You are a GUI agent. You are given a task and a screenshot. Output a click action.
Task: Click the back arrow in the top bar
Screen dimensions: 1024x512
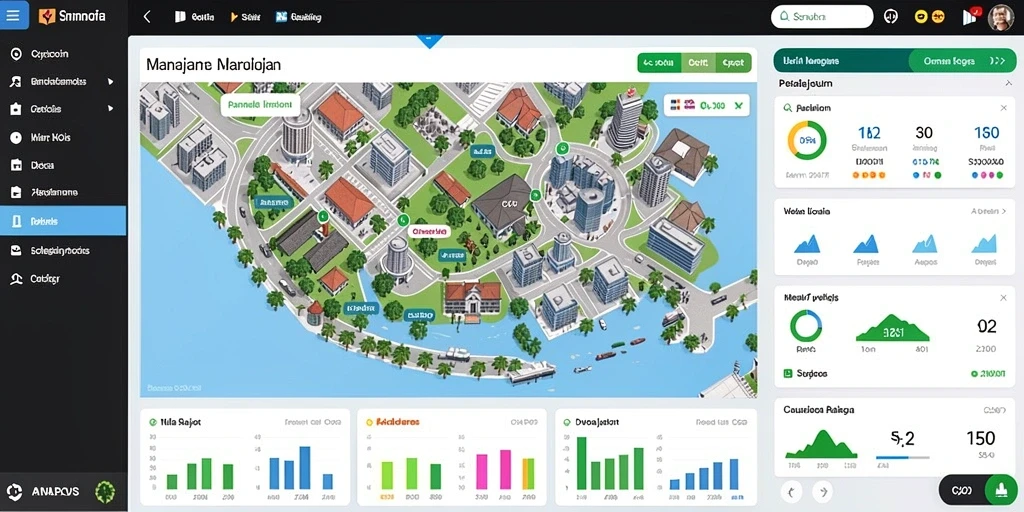coord(146,18)
